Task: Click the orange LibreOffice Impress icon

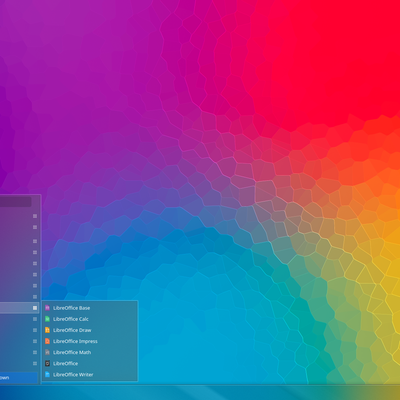Action: click(47, 341)
